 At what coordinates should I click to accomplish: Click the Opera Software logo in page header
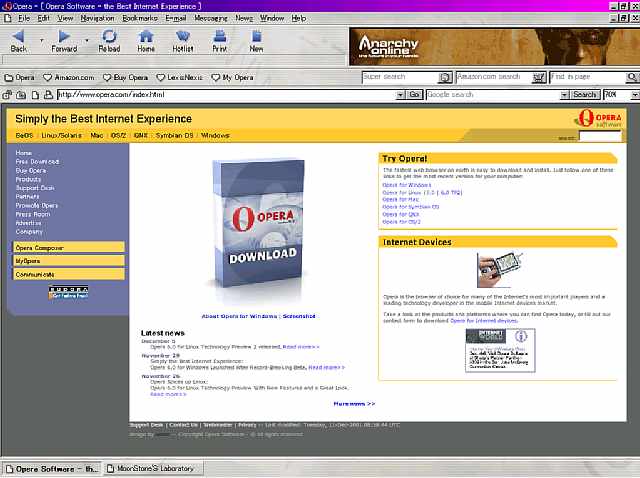599,119
